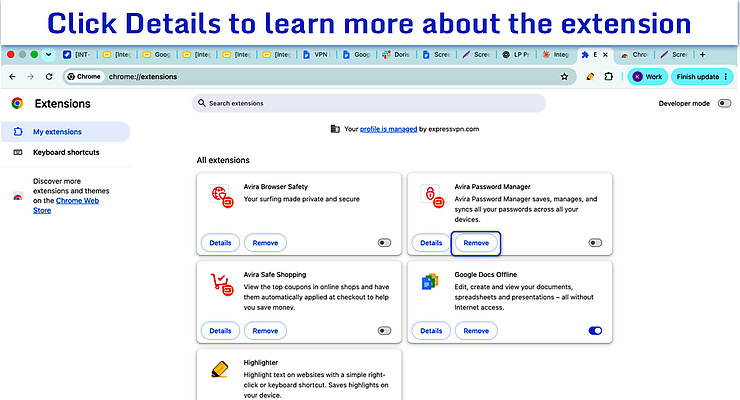Click into the Search extensions field
Viewport: 740px width, 400px height.
369,103
